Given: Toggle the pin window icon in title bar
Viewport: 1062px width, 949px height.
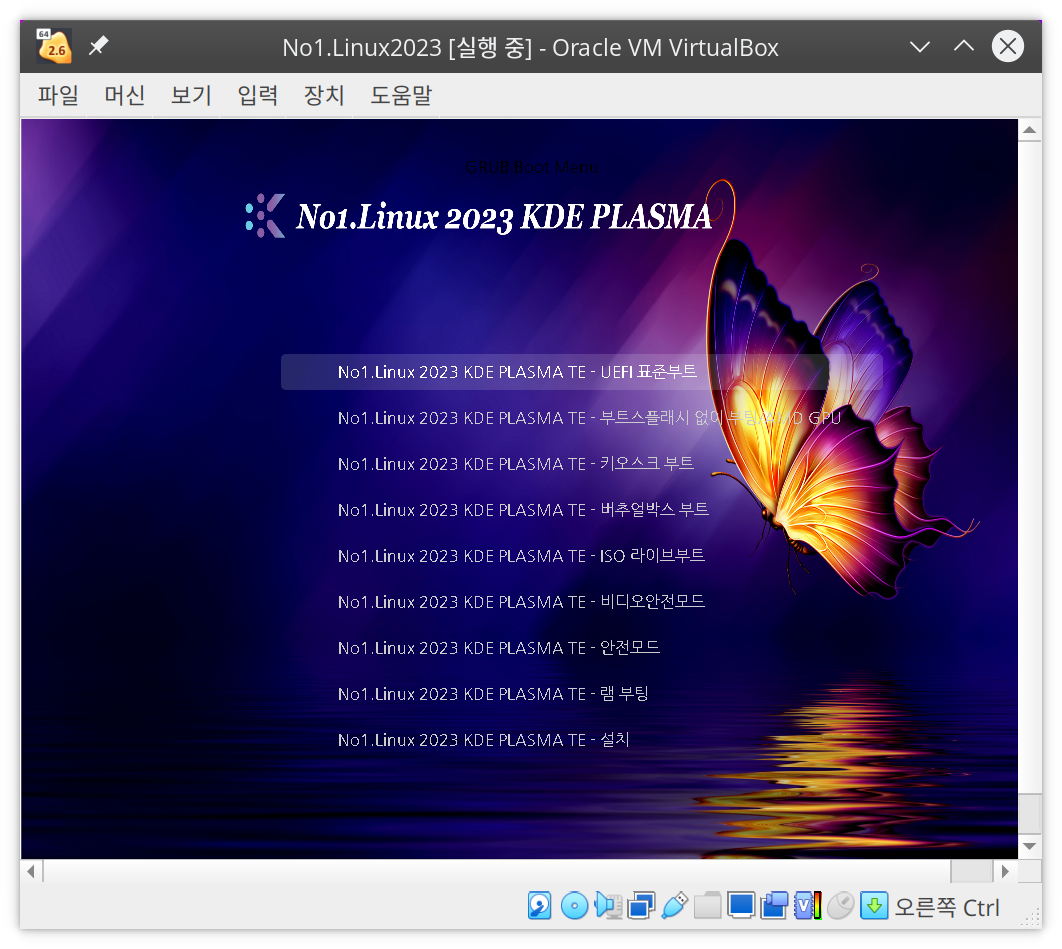Looking at the screenshot, I should pos(99,46).
